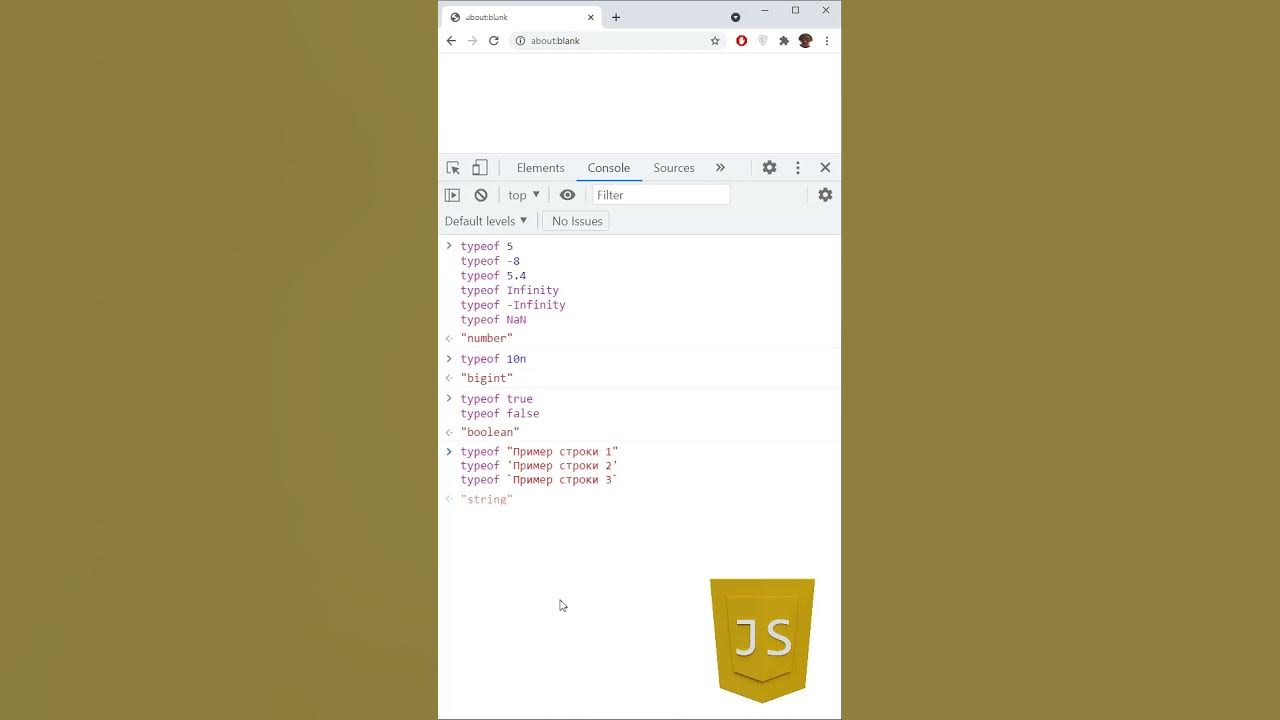Click the browser back arrow
1280x720 pixels.
click(451, 41)
